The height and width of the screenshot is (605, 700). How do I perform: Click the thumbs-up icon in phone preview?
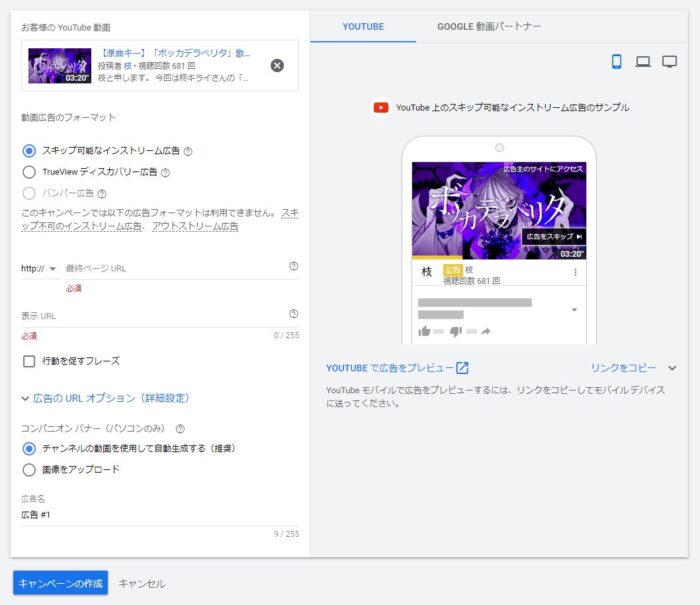pos(424,331)
